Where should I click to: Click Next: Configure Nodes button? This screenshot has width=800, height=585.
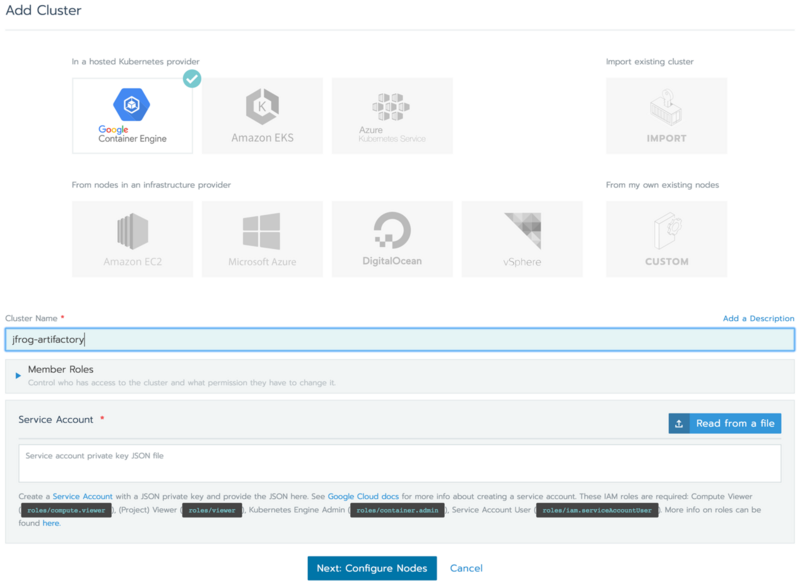click(372, 568)
